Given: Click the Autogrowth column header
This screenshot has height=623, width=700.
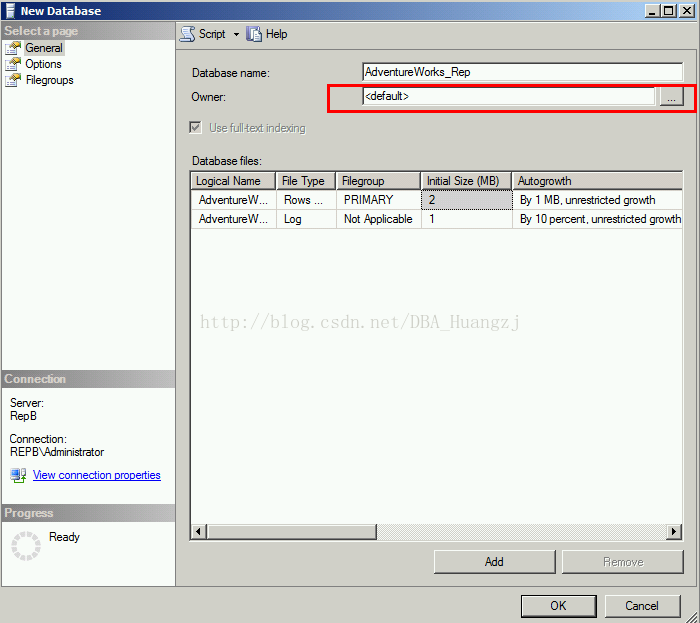Looking at the screenshot, I should [597, 181].
